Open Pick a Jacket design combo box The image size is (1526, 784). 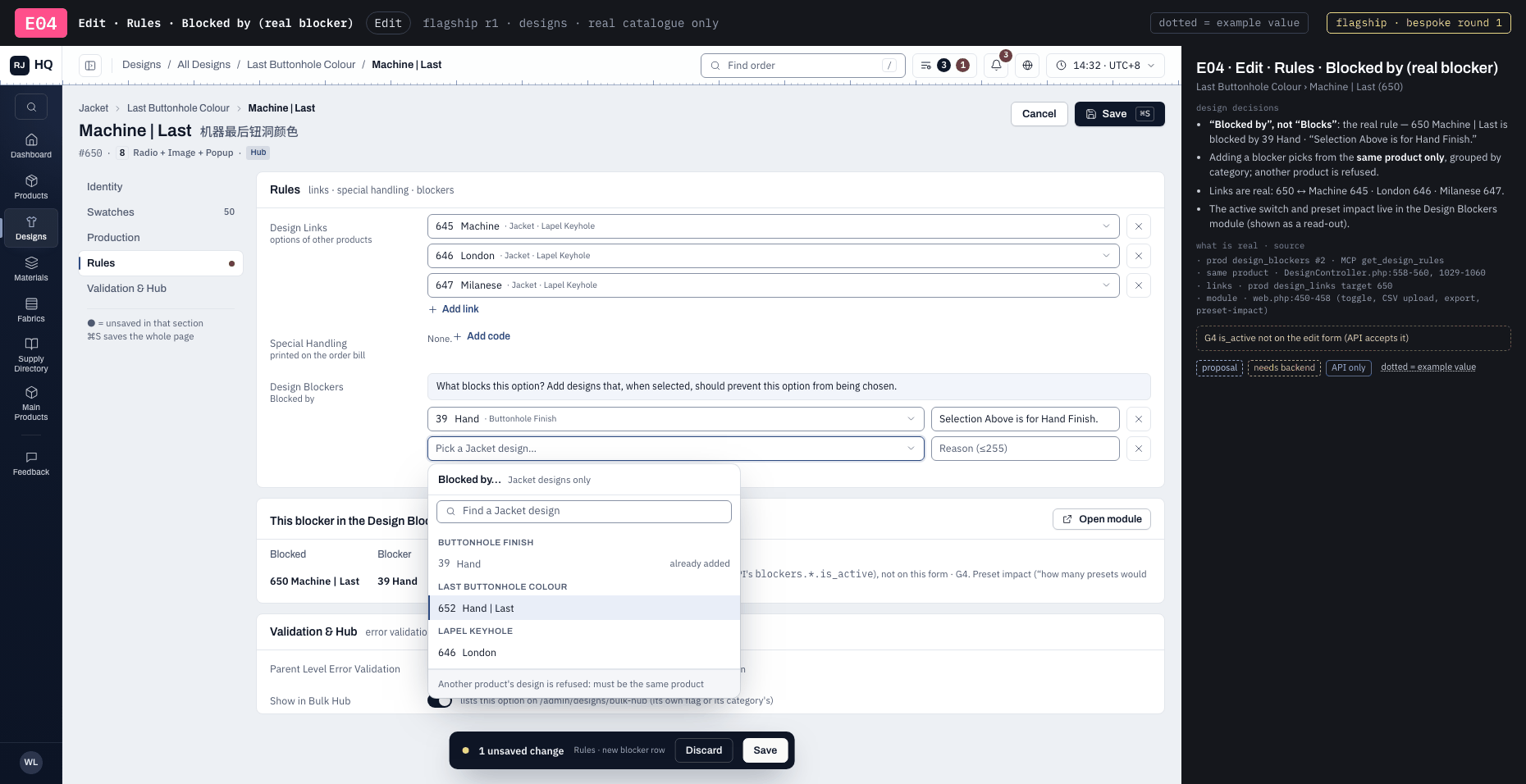[x=676, y=449]
